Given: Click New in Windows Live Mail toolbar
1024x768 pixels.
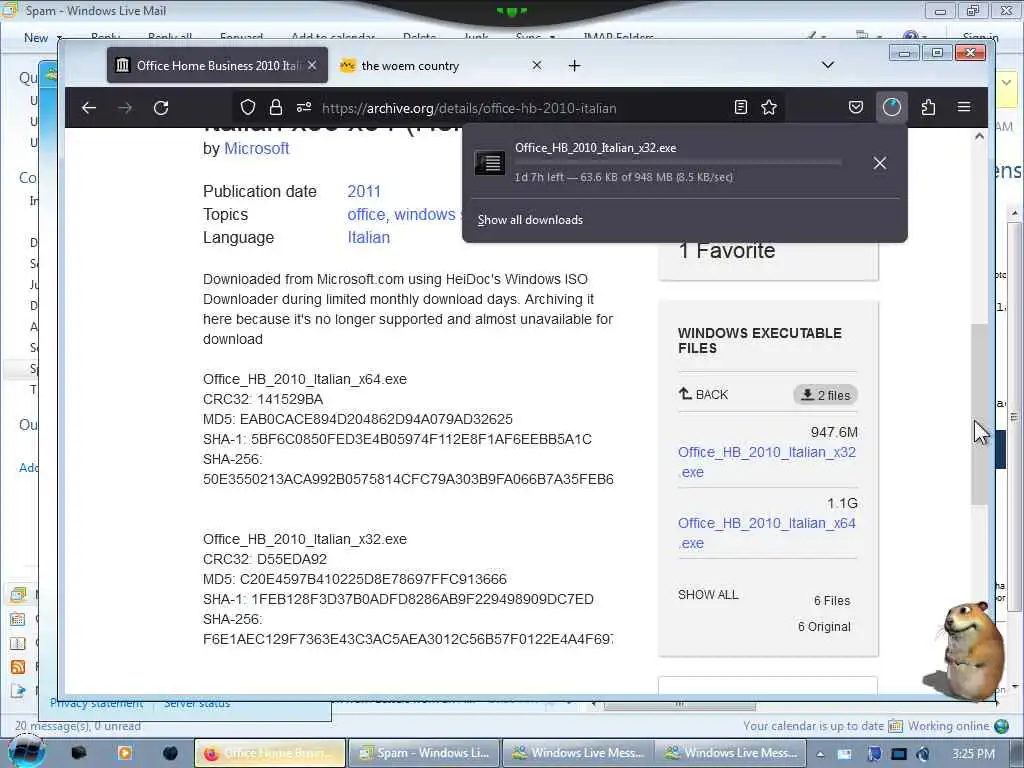Looking at the screenshot, I should [36, 38].
